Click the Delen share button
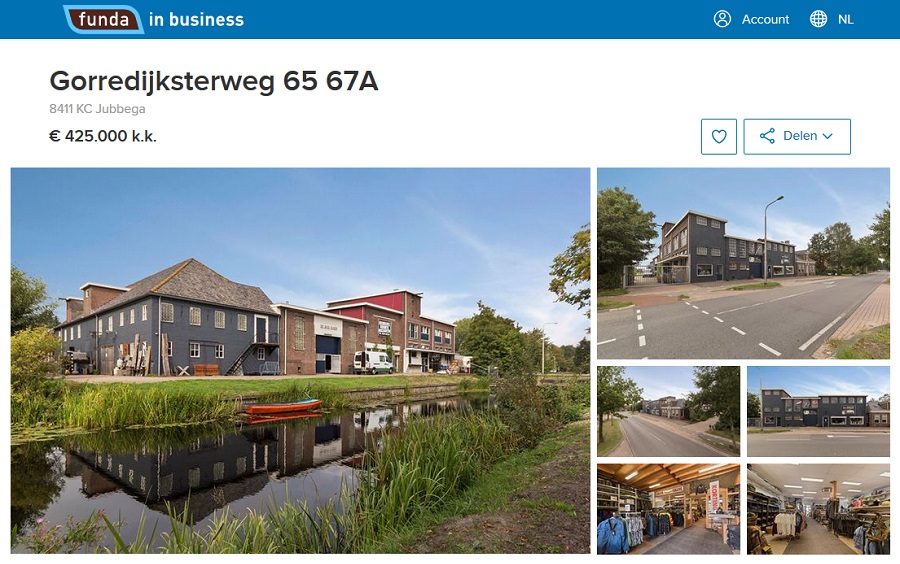 [x=797, y=137]
